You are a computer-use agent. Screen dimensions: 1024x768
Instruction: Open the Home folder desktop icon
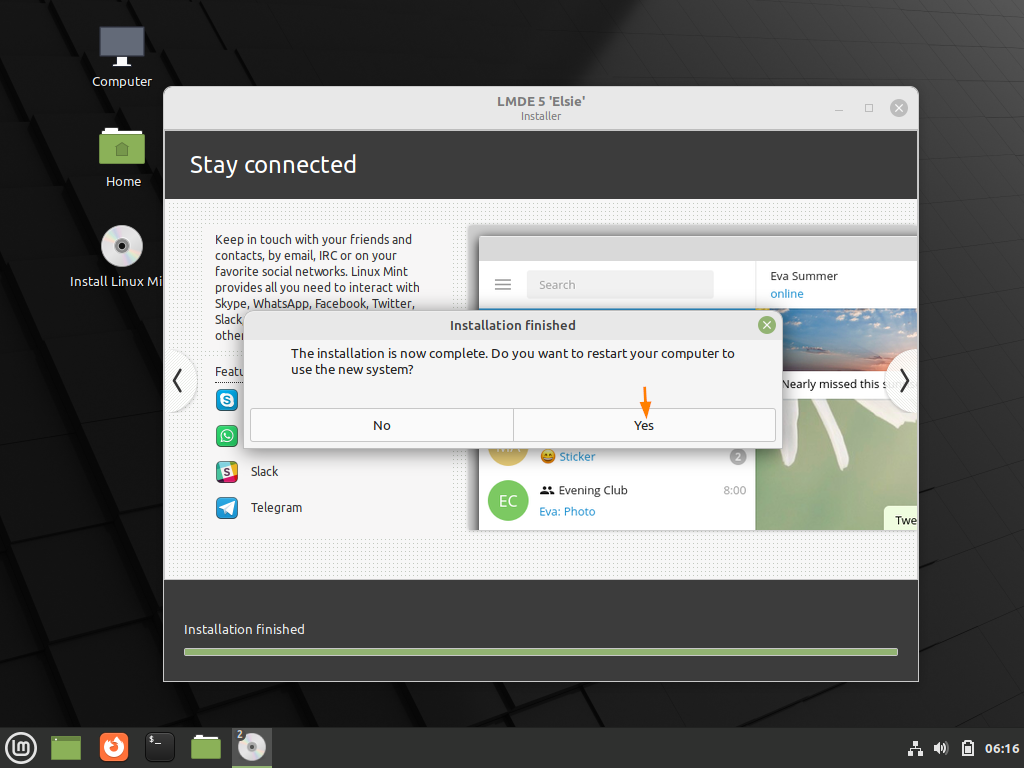(x=122, y=158)
